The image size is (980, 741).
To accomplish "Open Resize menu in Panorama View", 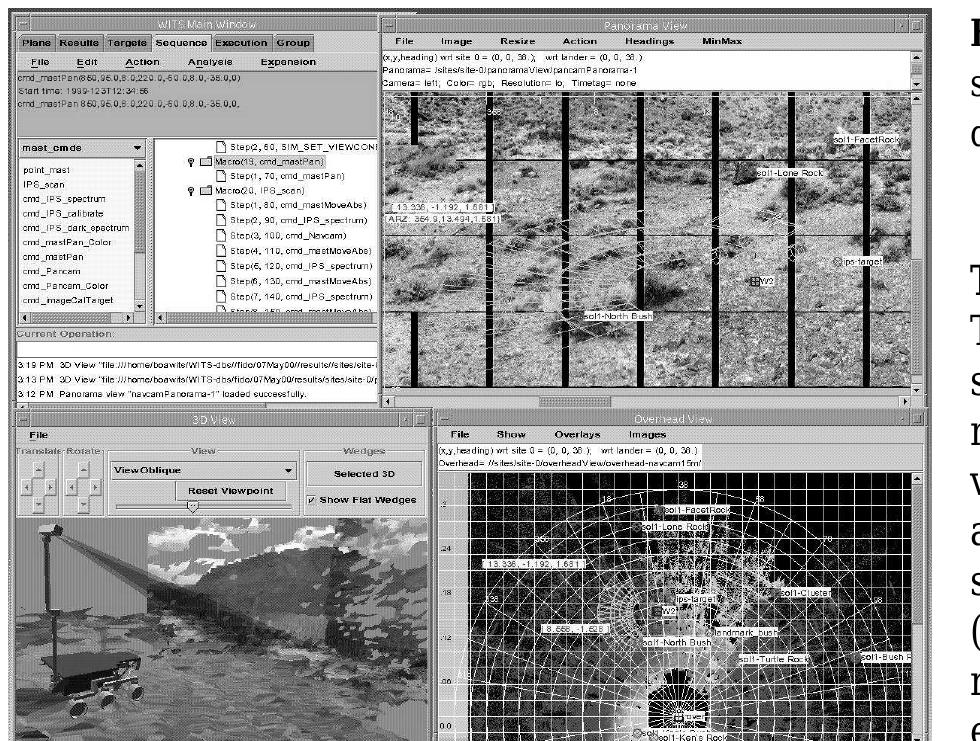I will [x=518, y=41].
